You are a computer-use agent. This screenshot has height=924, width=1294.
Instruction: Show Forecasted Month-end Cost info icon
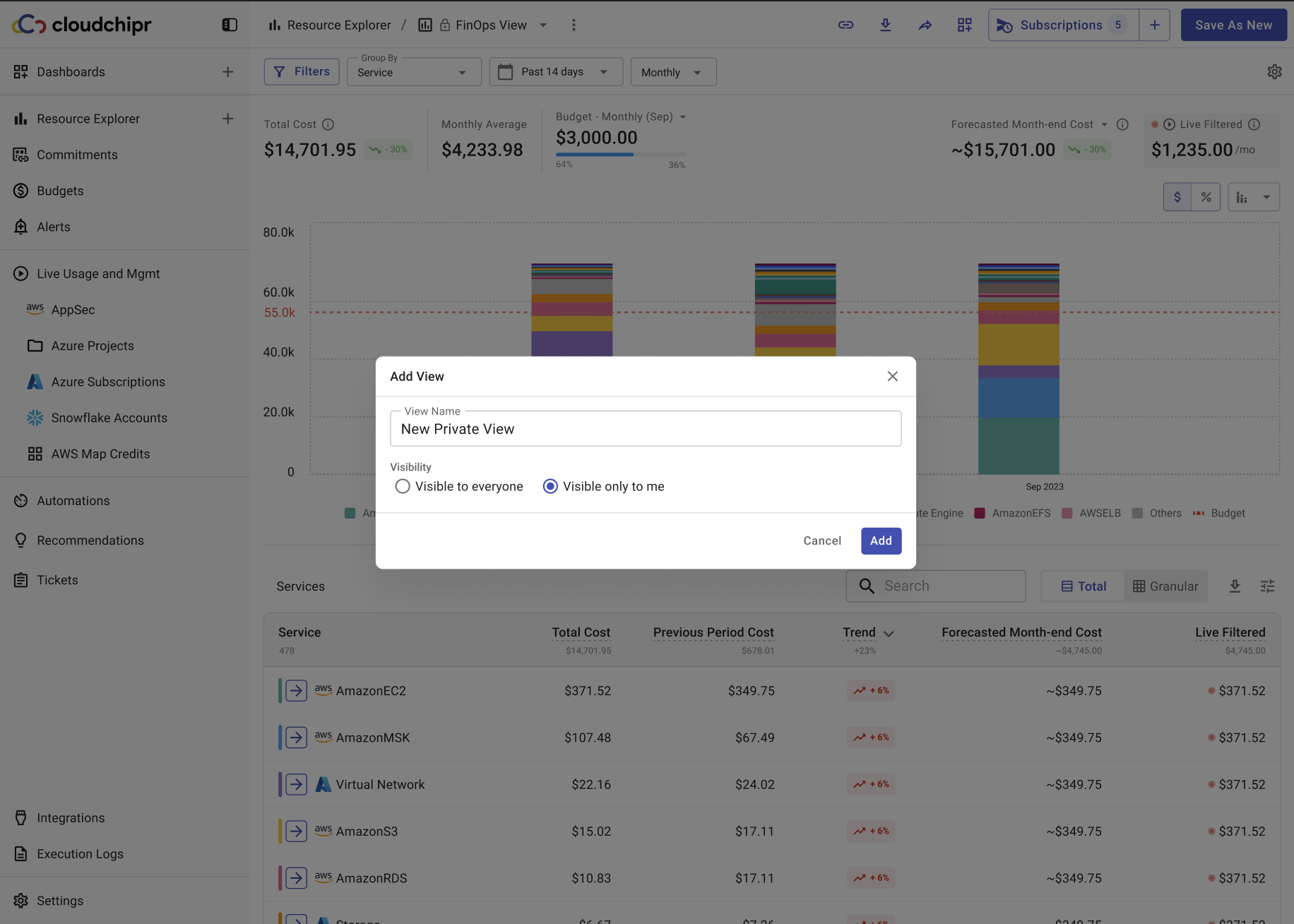point(1122,124)
